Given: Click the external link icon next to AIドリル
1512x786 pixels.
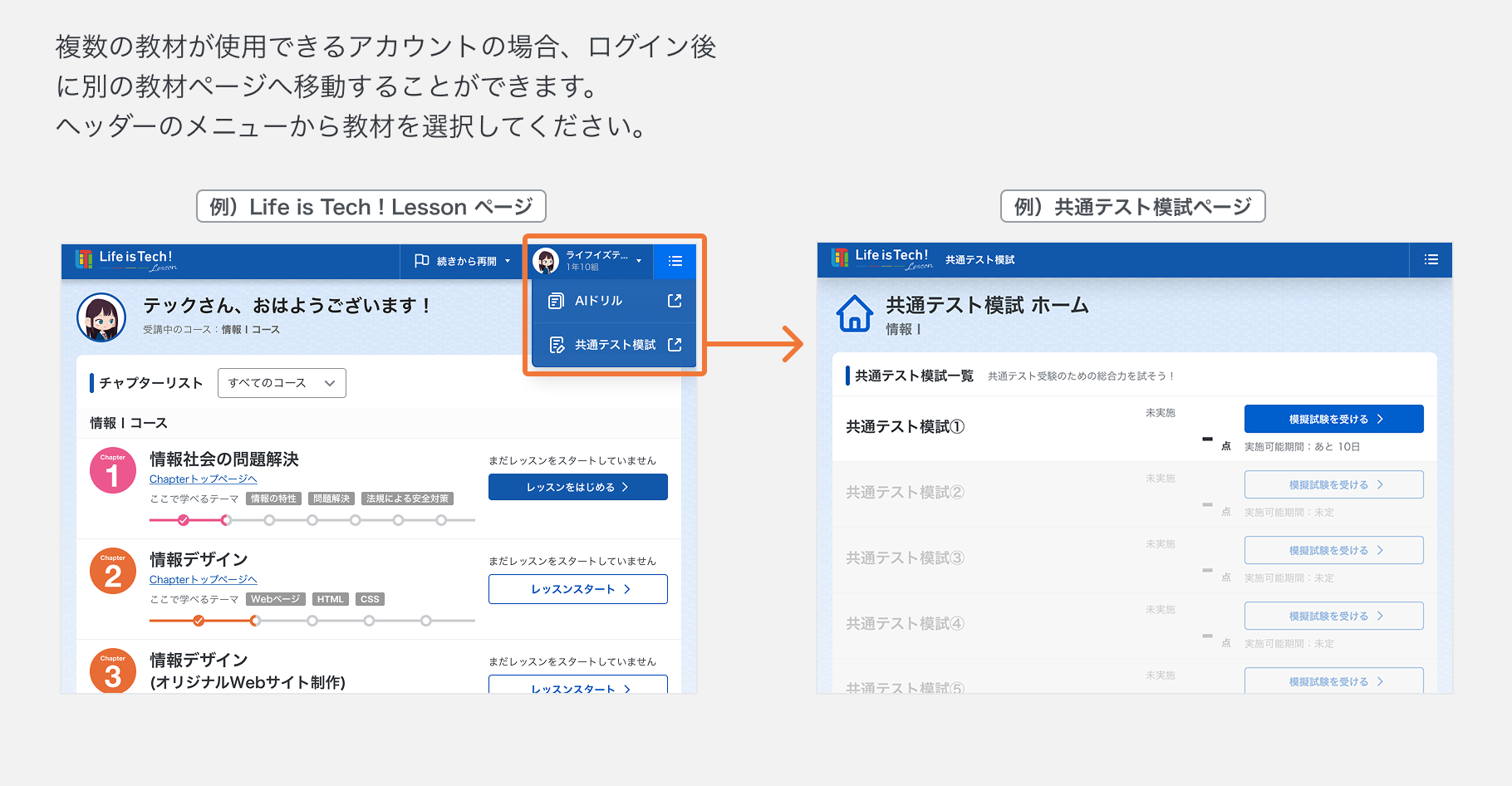Looking at the screenshot, I should click(675, 301).
